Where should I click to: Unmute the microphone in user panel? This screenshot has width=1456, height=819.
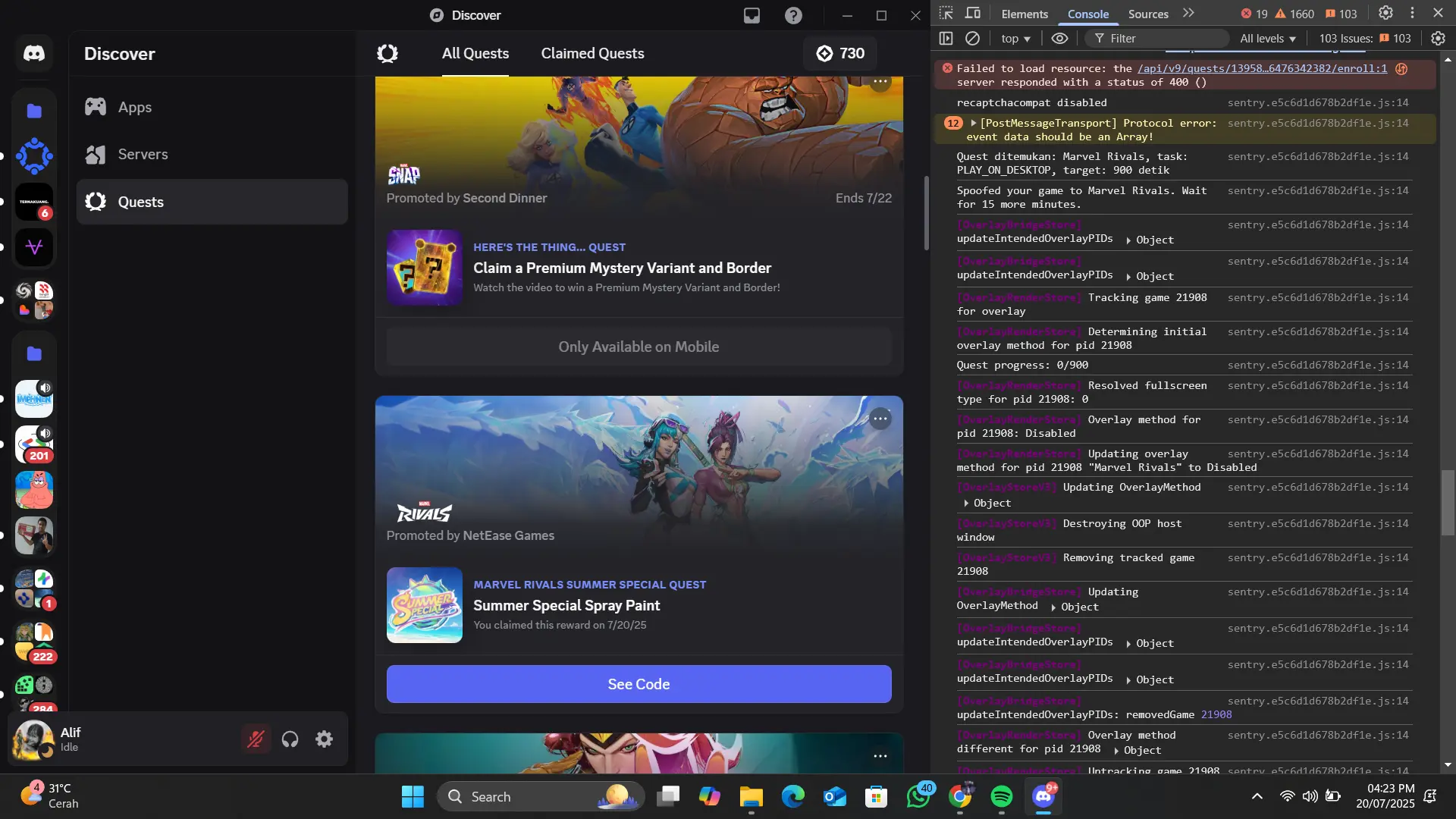[256, 739]
